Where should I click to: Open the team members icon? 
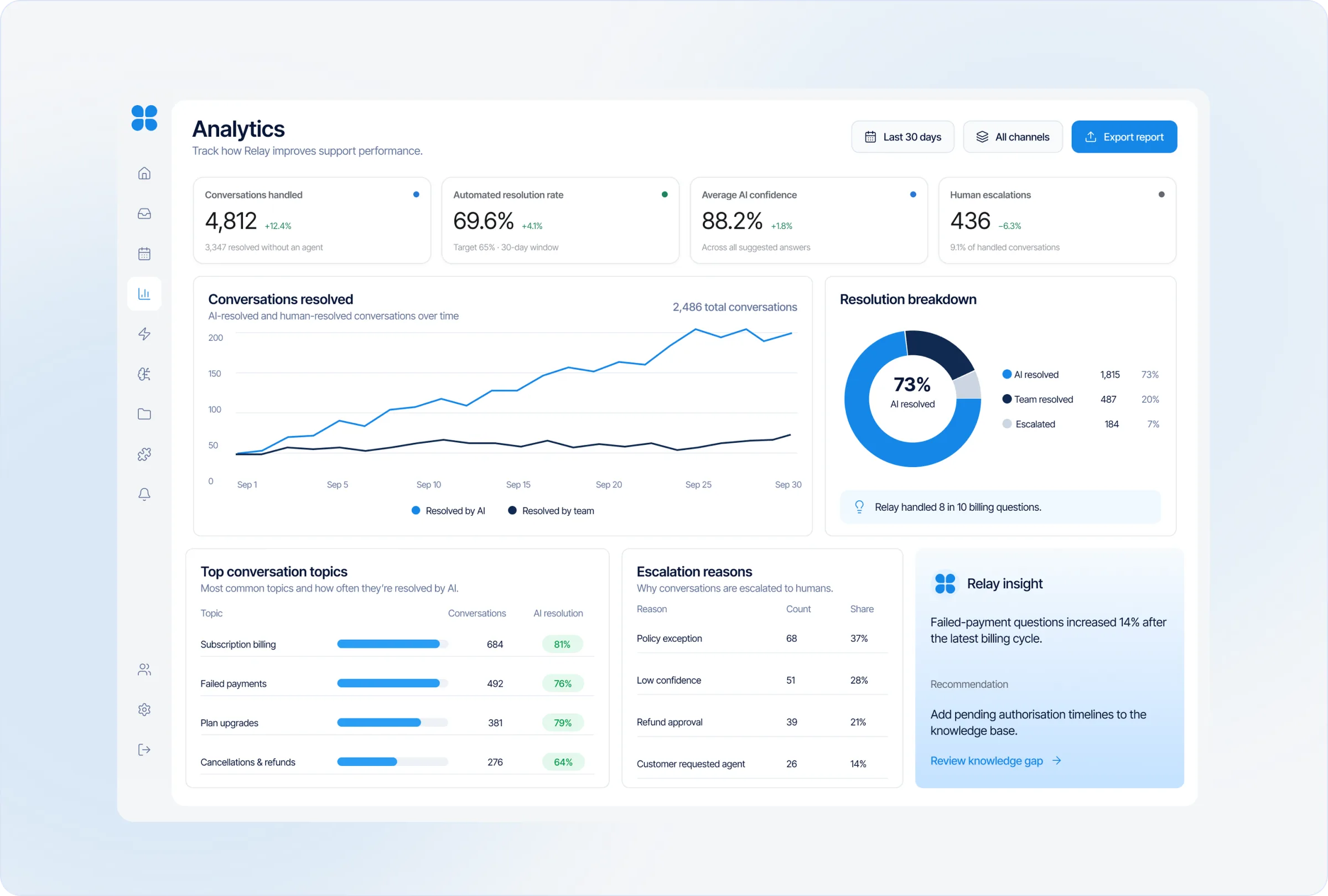click(144, 670)
